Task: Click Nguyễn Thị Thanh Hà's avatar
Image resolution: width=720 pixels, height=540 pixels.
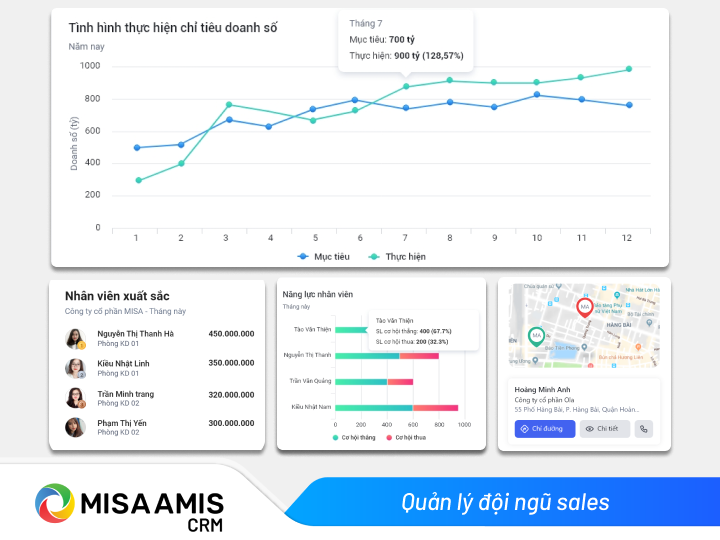Action: 75,339
